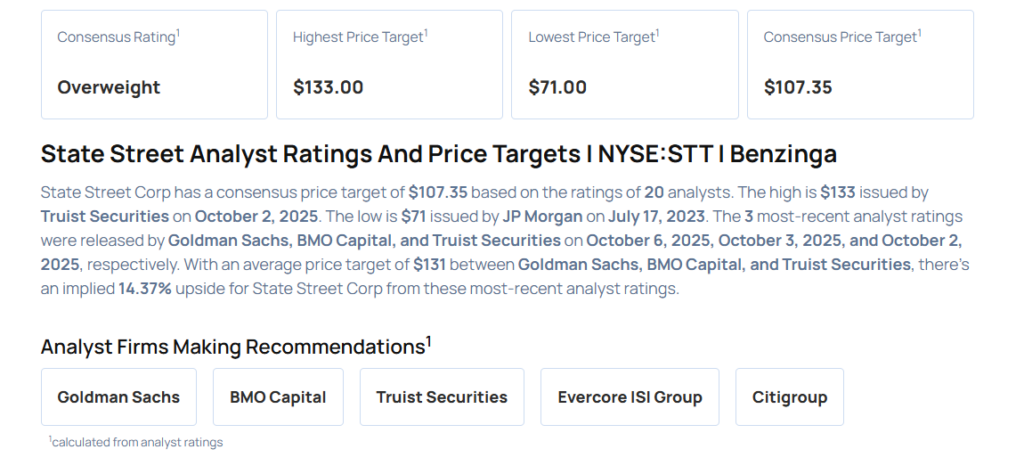
Task: Select the BMO Capital firm button
Action: [278, 397]
